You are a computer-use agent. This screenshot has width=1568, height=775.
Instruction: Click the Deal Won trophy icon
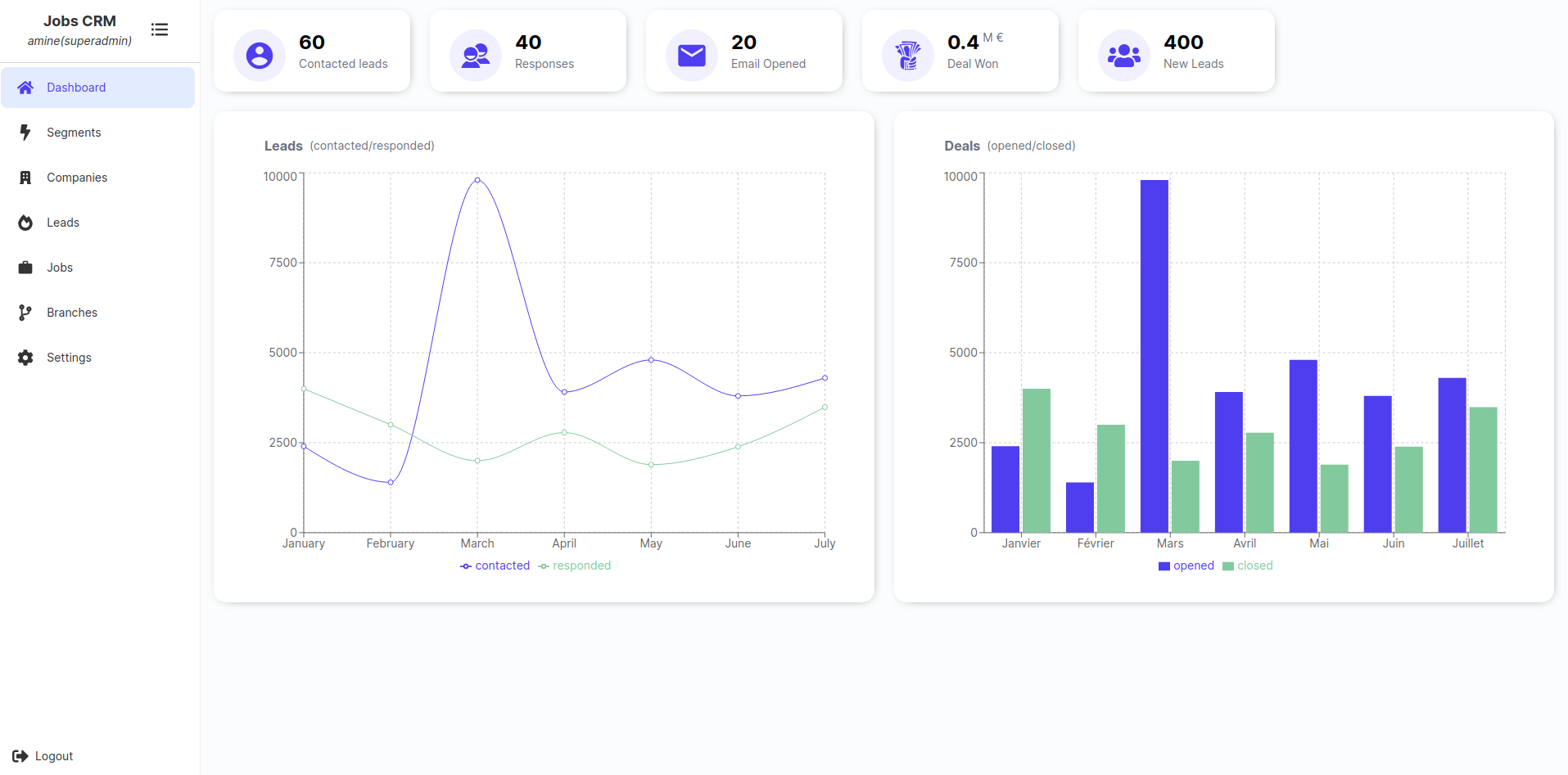[907, 55]
